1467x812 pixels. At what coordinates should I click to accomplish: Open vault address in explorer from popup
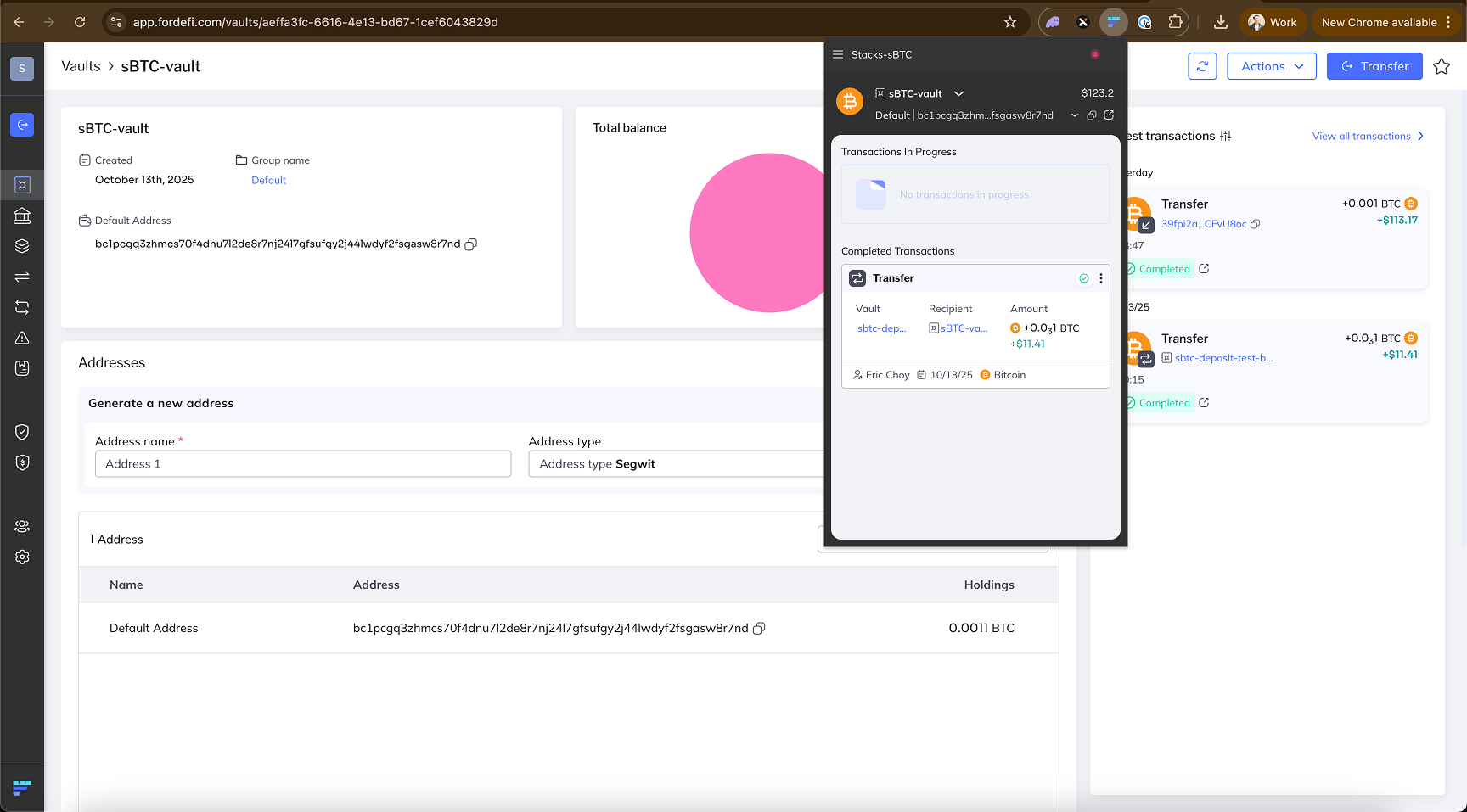(1109, 115)
